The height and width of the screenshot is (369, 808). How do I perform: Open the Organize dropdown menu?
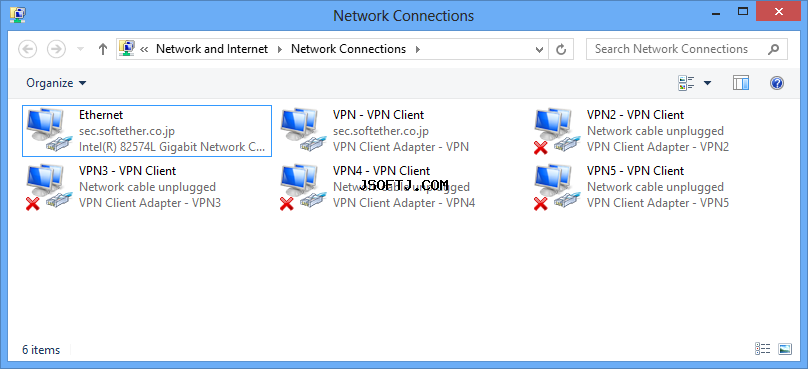56,83
